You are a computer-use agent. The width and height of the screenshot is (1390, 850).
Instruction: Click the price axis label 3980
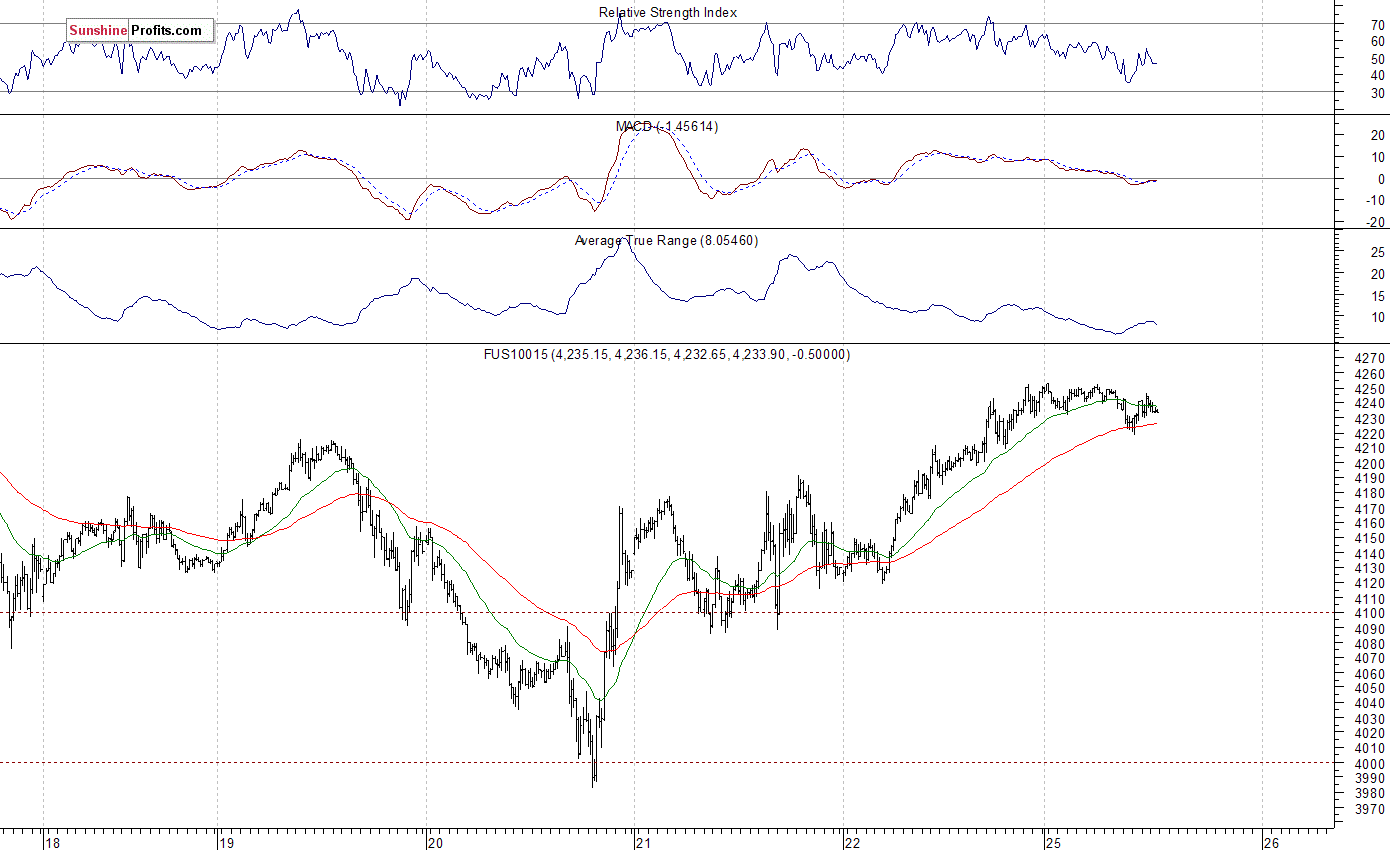pos(1371,793)
